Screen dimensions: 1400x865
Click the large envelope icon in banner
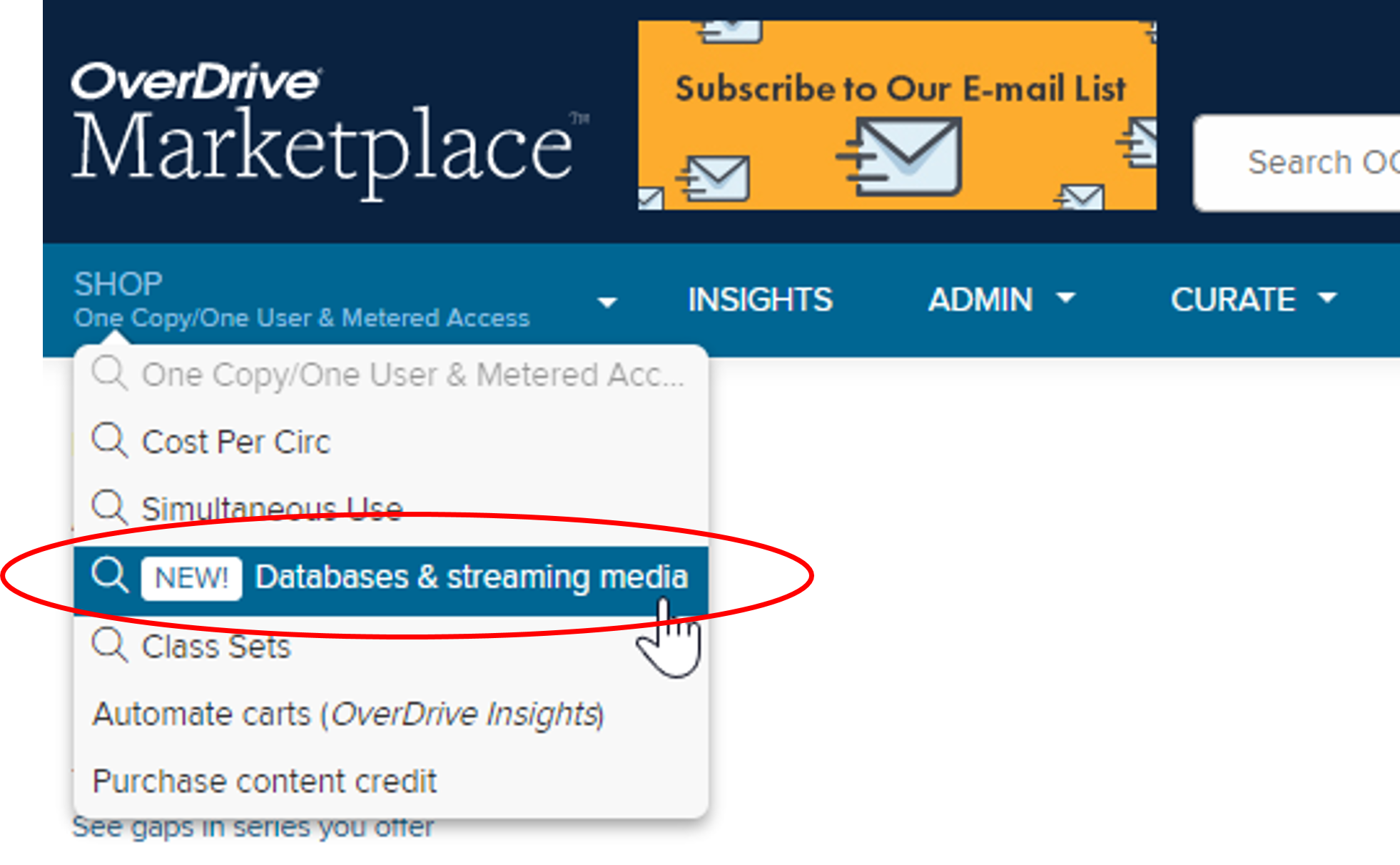point(901,157)
